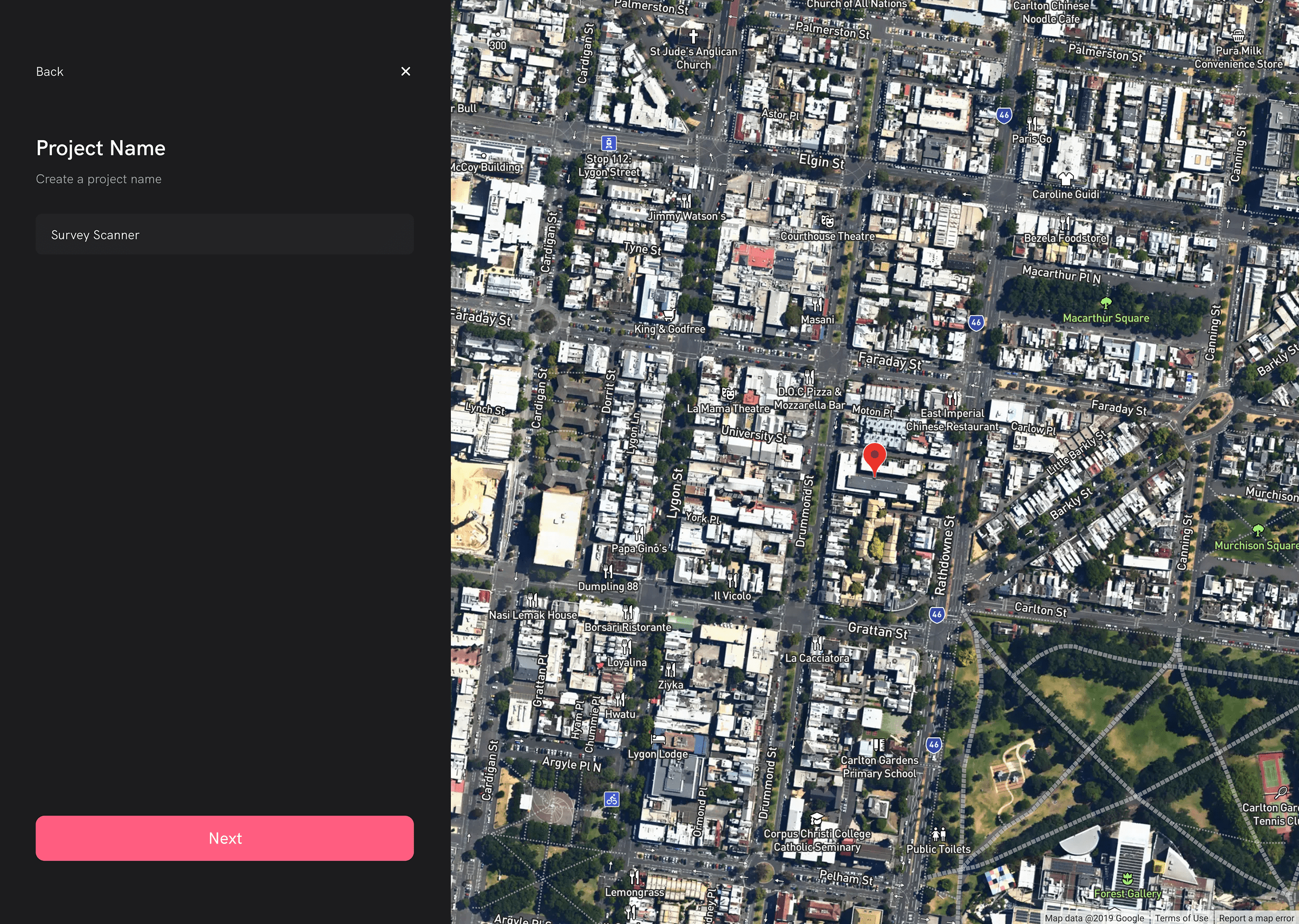Go Back to previous step
The height and width of the screenshot is (924, 1299).
pos(49,72)
